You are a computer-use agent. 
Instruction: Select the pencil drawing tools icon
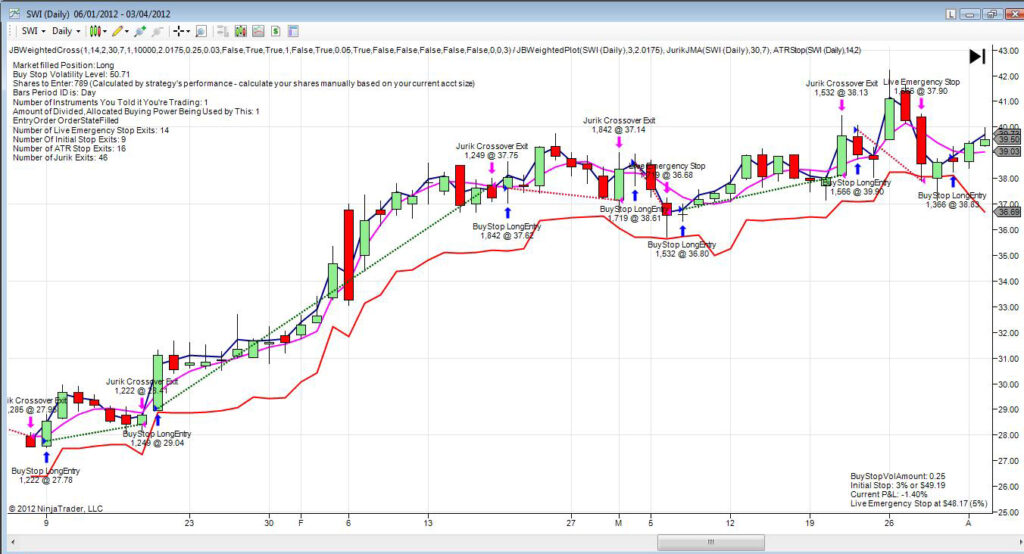click(x=118, y=31)
